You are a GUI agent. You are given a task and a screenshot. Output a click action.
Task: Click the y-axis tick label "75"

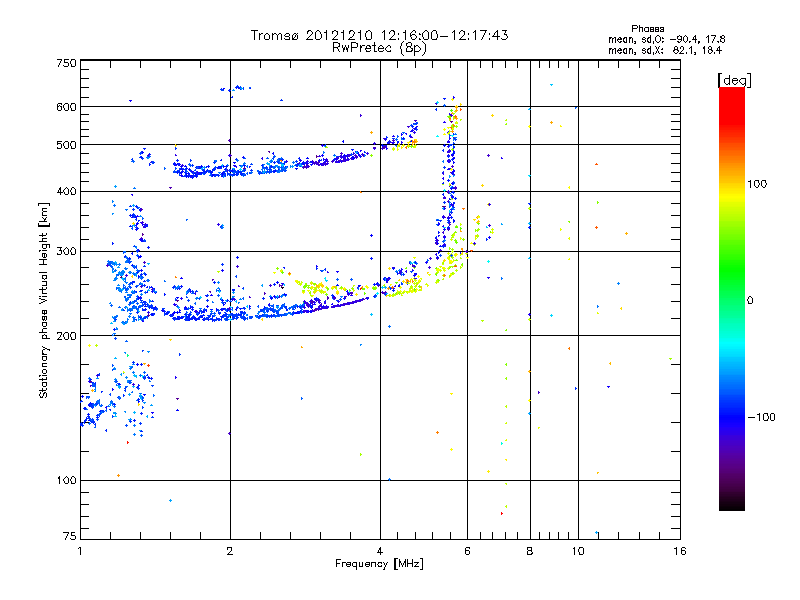[70, 536]
